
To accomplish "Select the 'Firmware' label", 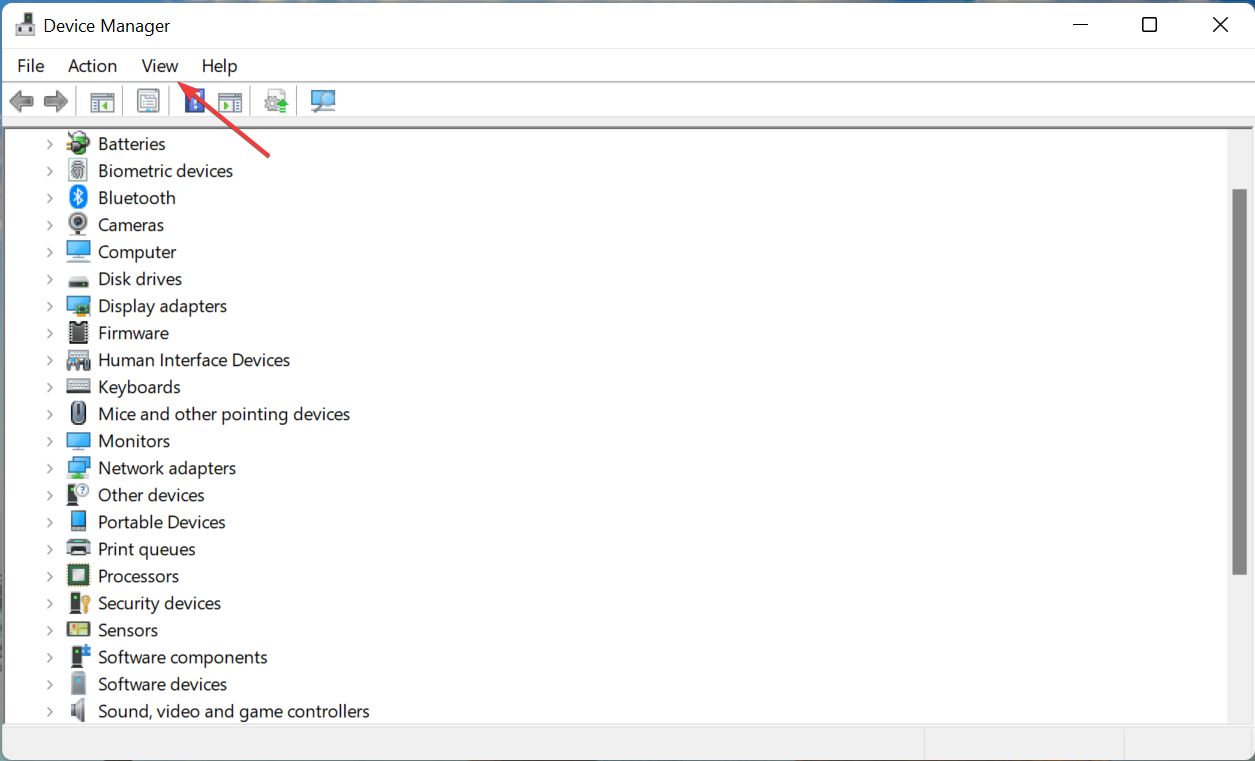I will 133,333.
